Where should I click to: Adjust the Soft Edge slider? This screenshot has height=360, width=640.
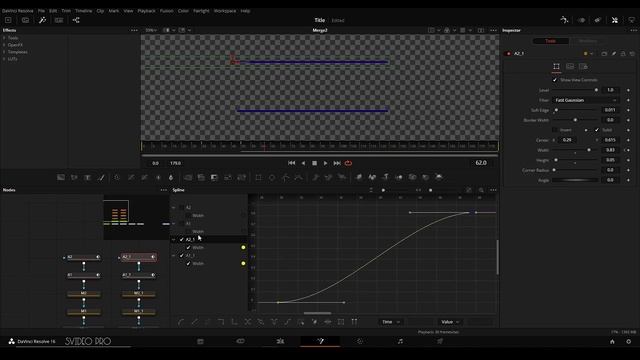[575, 110]
